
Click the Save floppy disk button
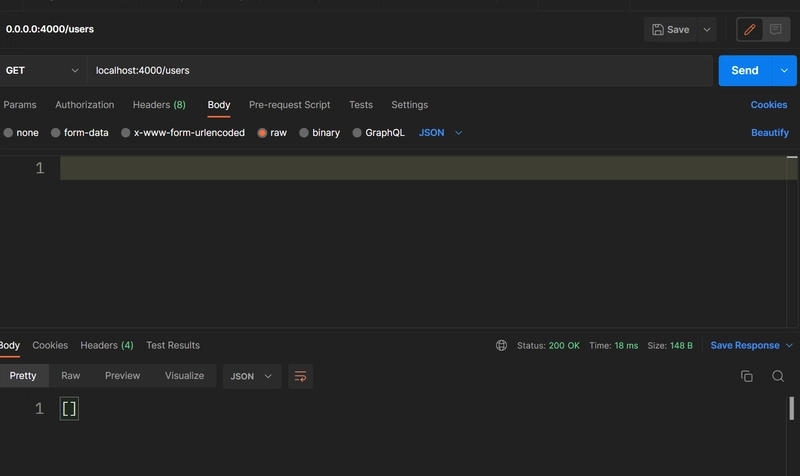670,30
